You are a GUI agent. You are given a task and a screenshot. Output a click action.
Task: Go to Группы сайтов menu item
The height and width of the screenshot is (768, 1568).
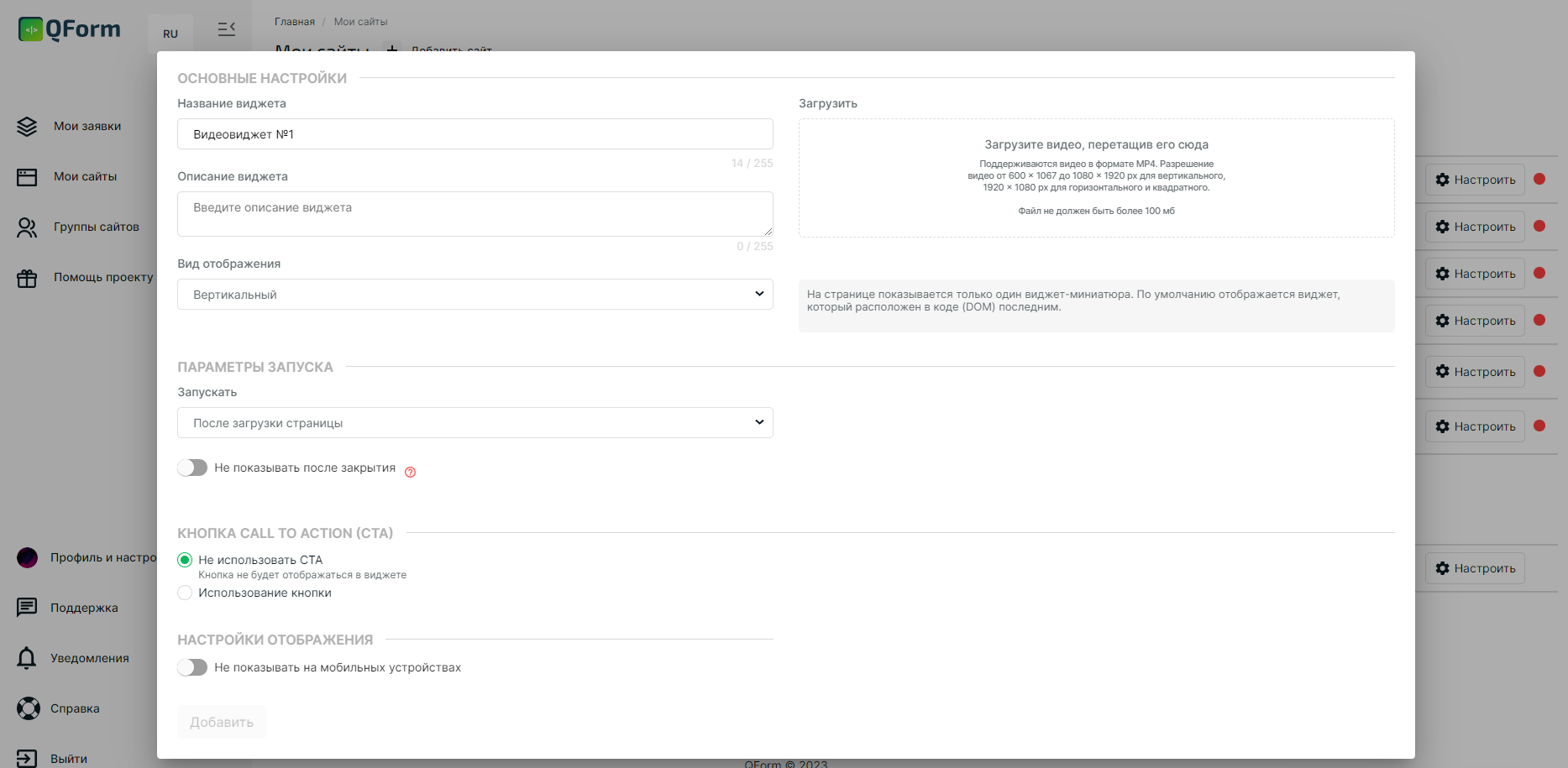97,227
